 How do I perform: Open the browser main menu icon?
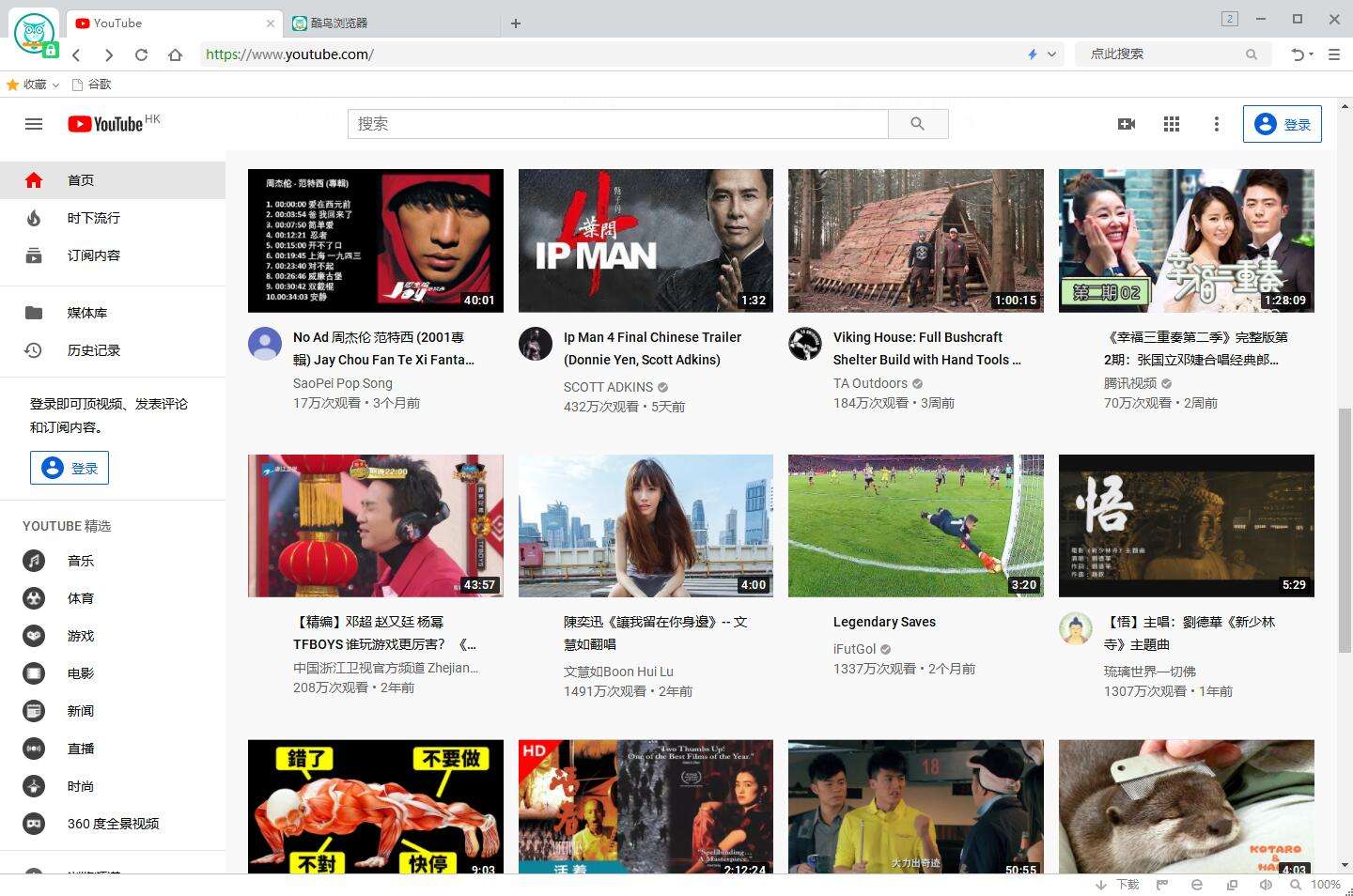click(x=1334, y=54)
